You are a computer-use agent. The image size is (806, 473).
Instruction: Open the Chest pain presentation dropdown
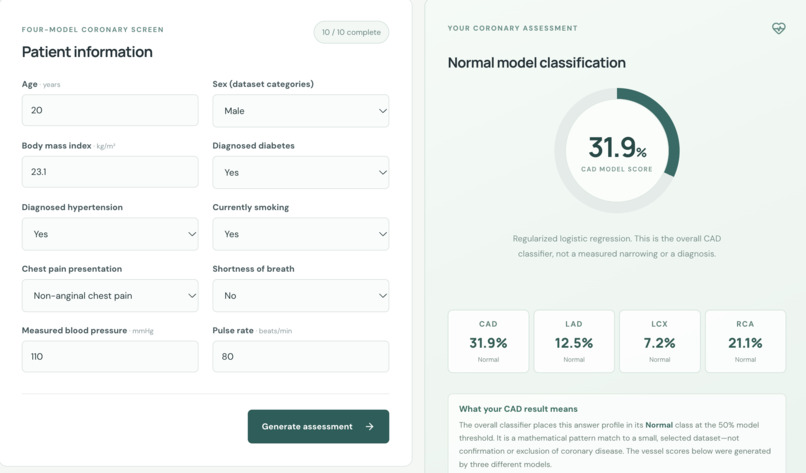click(110, 296)
